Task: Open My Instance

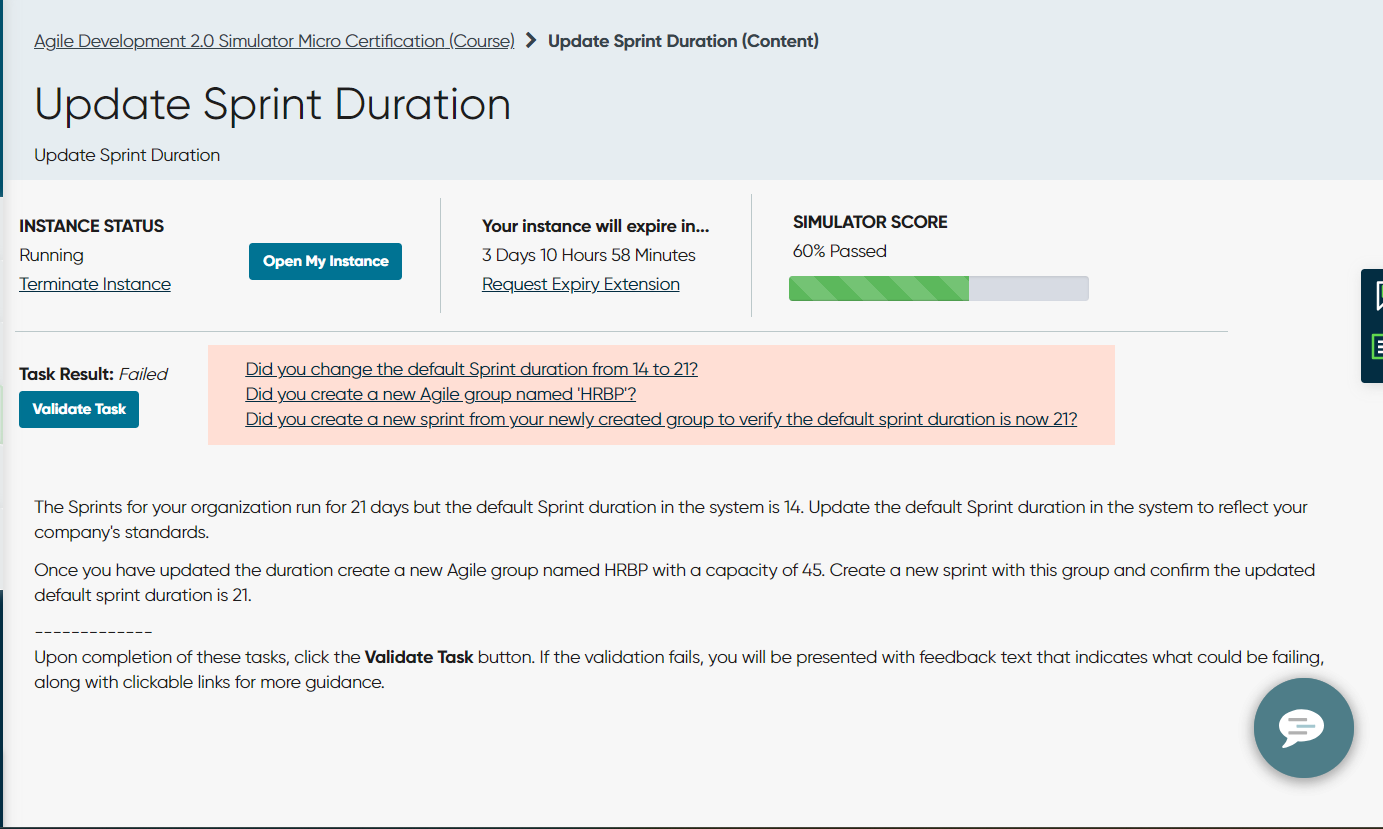Action: coord(325,261)
